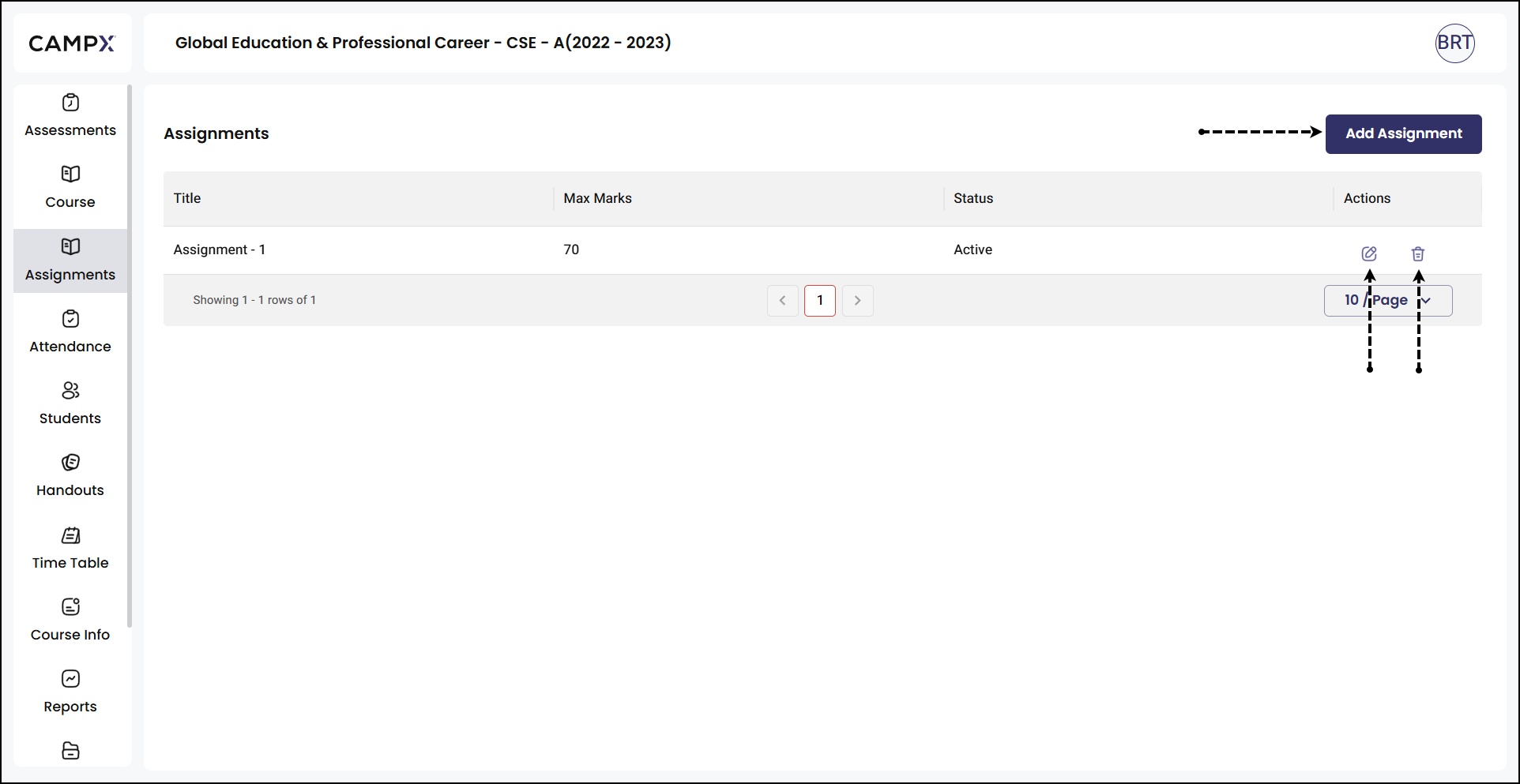Select the Assignments sidebar icon
1520x784 pixels.
pyautogui.click(x=70, y=246)
